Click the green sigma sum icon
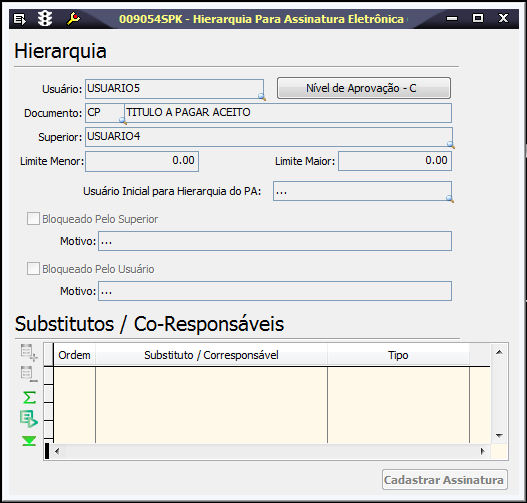Viewport: 527px width, 503px height. point(29,397)
